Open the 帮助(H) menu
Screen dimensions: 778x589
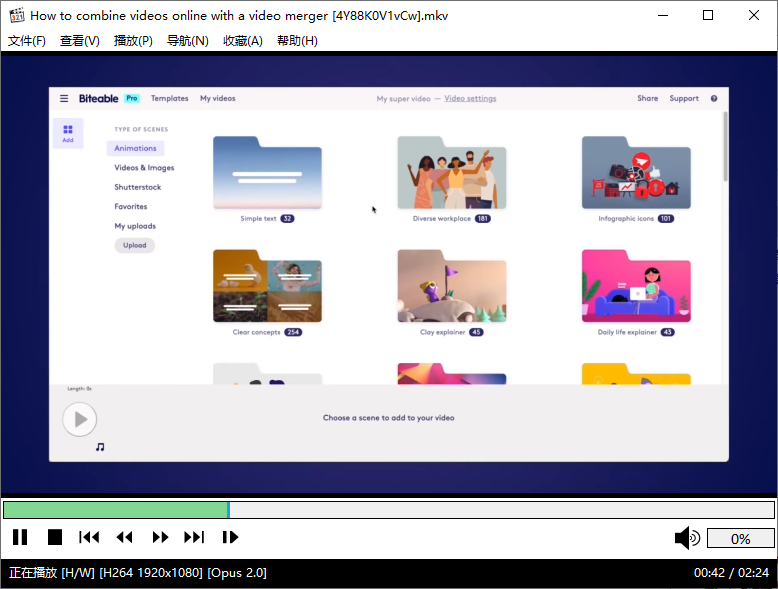click(x=297, y=41)
